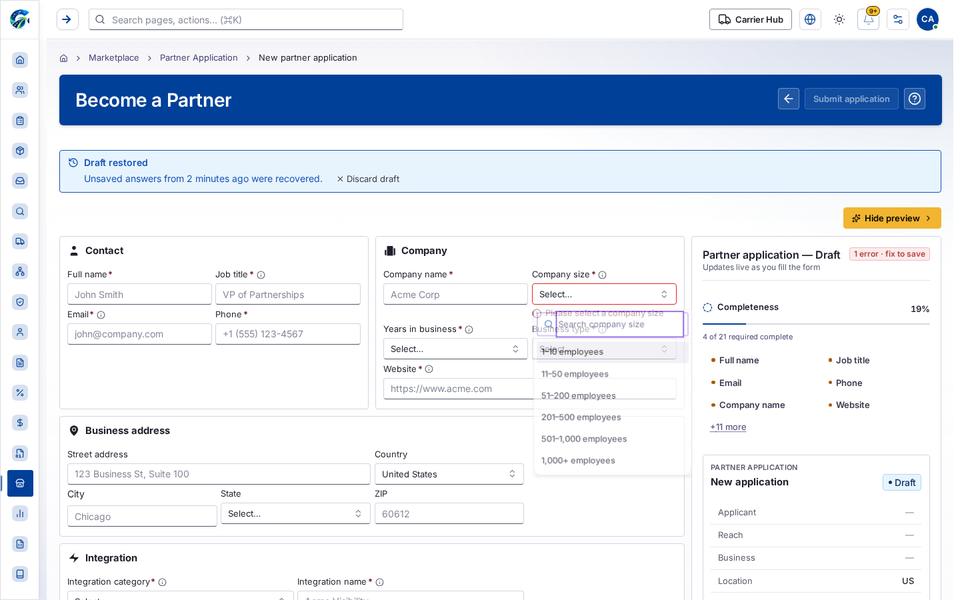Viewport: 960px width, 600px height.
Task: Open the magnifier search icon in sidebar
Action: click(20, 211)
